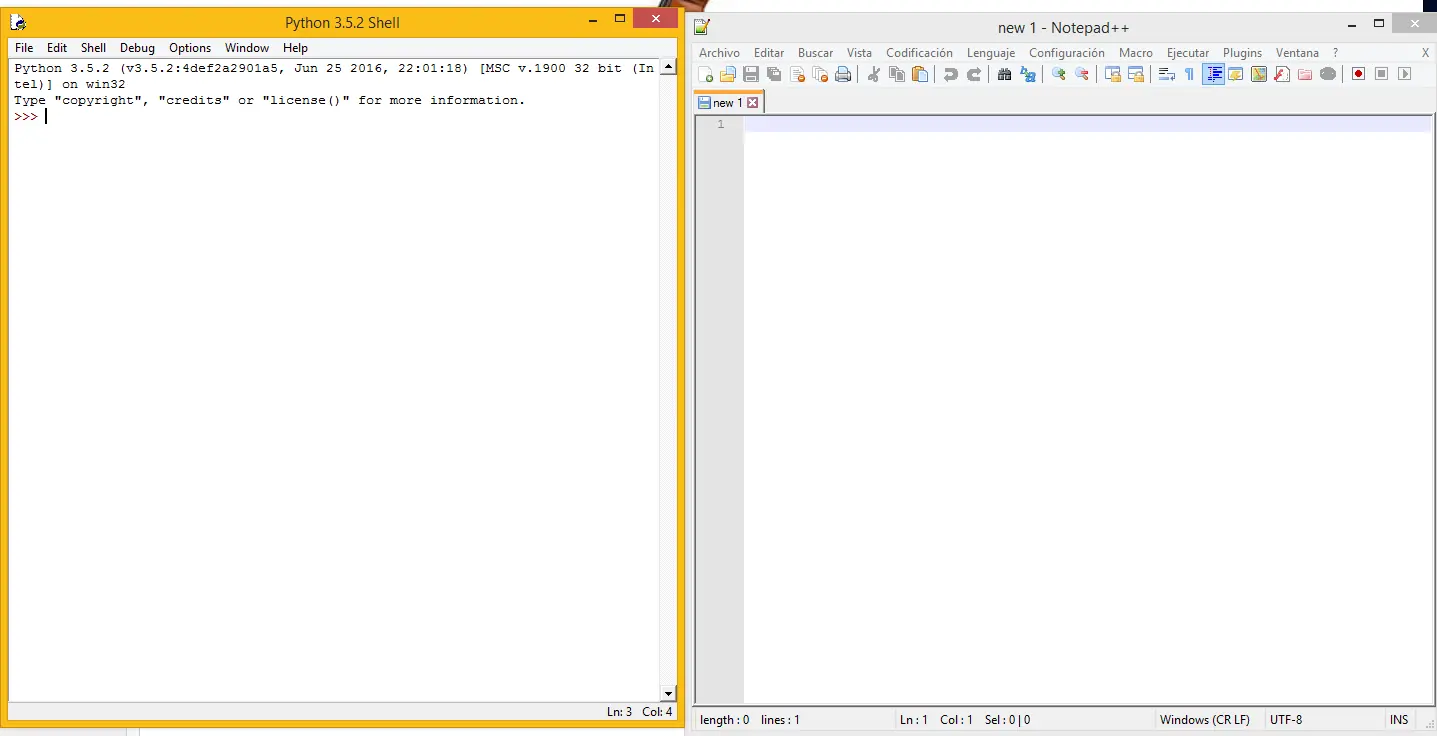This screenshot has width=1437, height=736.
Task: Open the Editar menu
Action: click(x=769, y=53)
